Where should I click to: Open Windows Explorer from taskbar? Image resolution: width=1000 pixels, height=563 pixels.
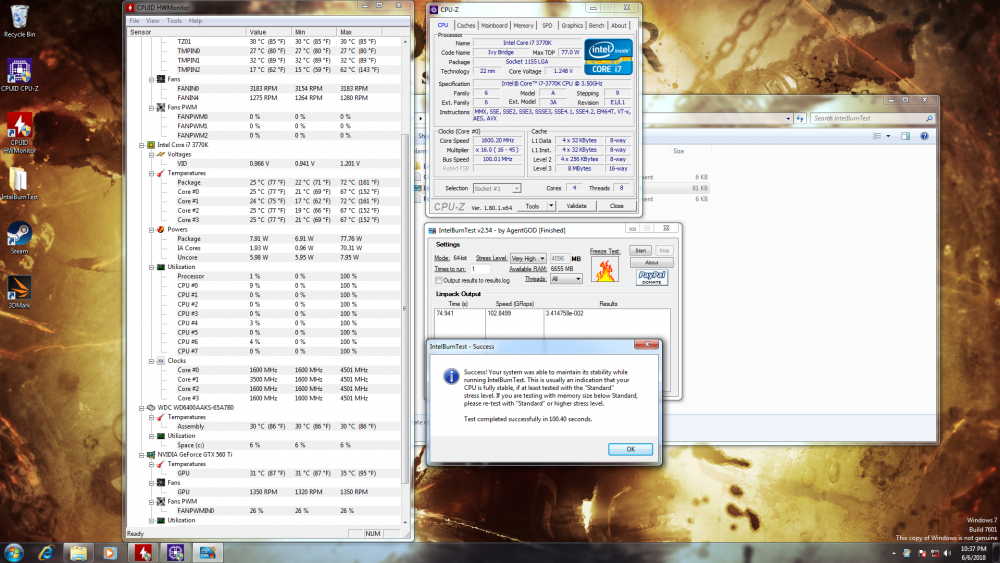click(78, 553)
